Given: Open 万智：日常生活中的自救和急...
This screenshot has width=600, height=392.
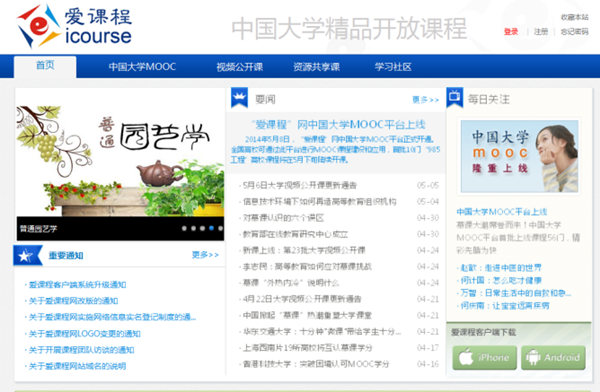Looking at the screenshot, I should (x=516, y=293).
